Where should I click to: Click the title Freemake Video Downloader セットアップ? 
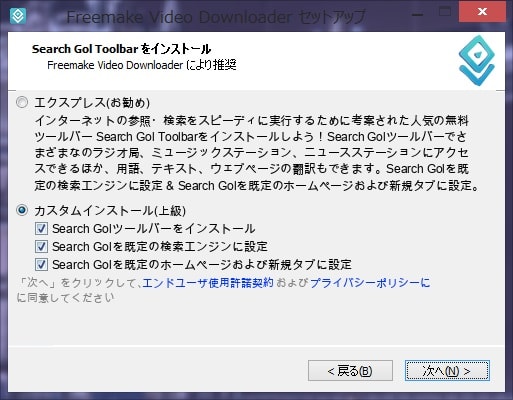(216, 17)
